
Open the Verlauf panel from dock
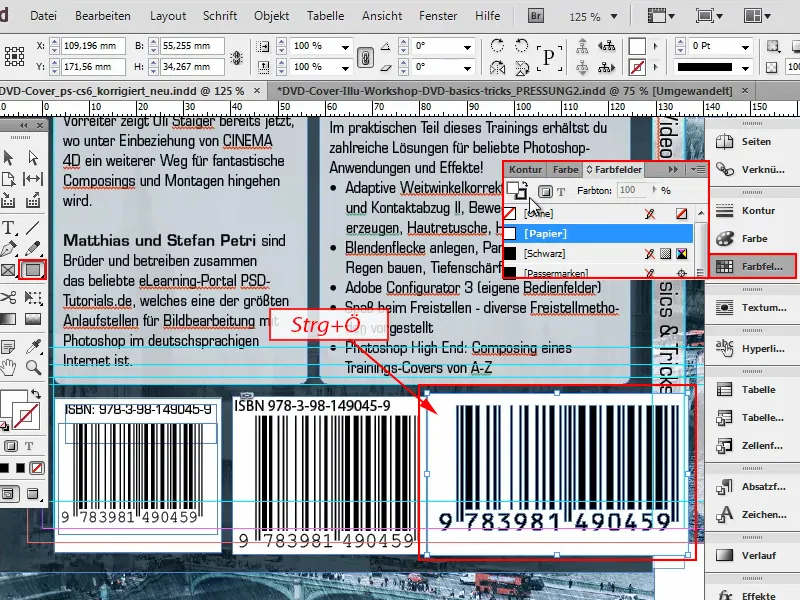753,556
